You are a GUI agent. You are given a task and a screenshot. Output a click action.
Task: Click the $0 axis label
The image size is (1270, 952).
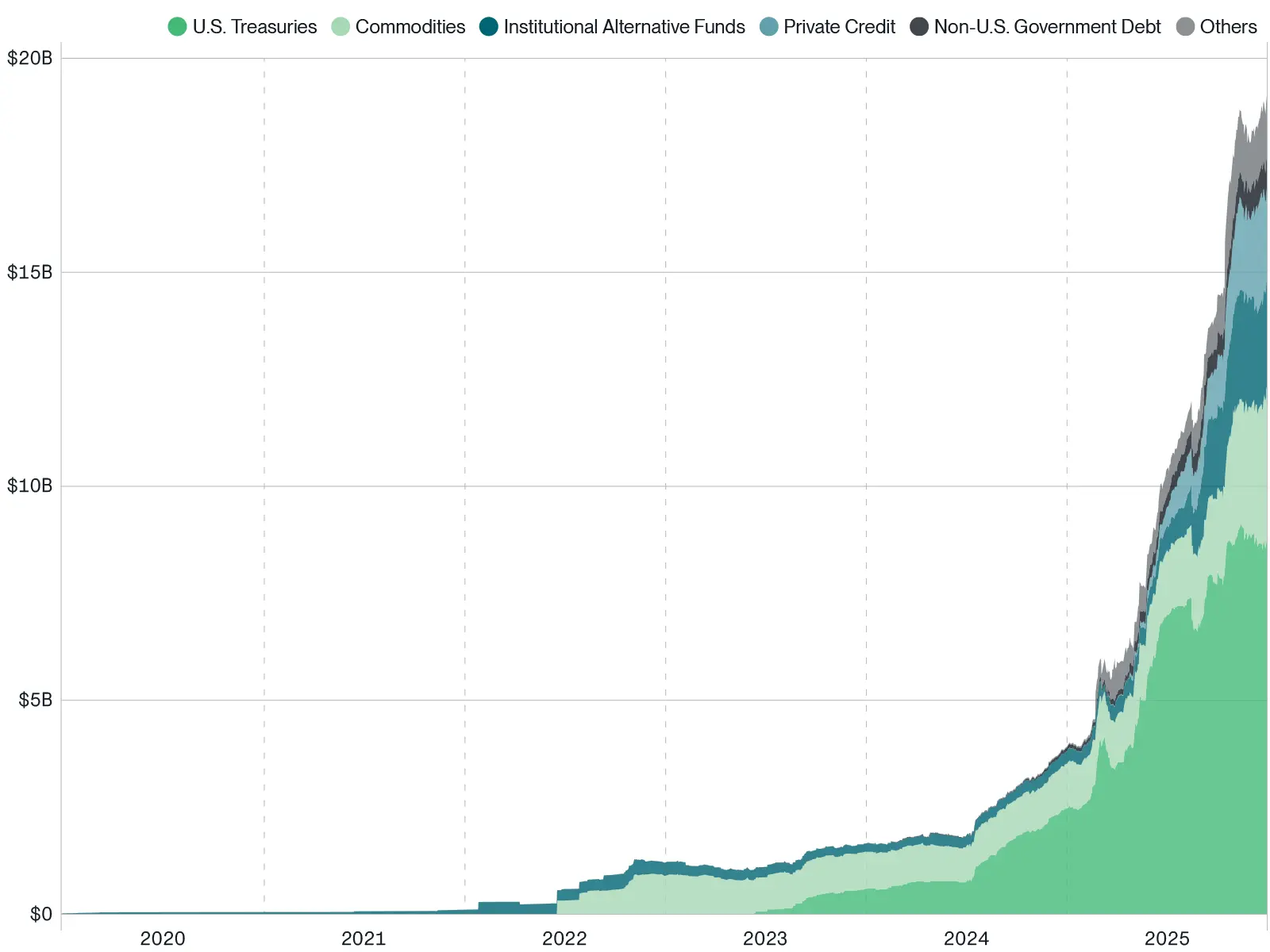tap(40, 914)
